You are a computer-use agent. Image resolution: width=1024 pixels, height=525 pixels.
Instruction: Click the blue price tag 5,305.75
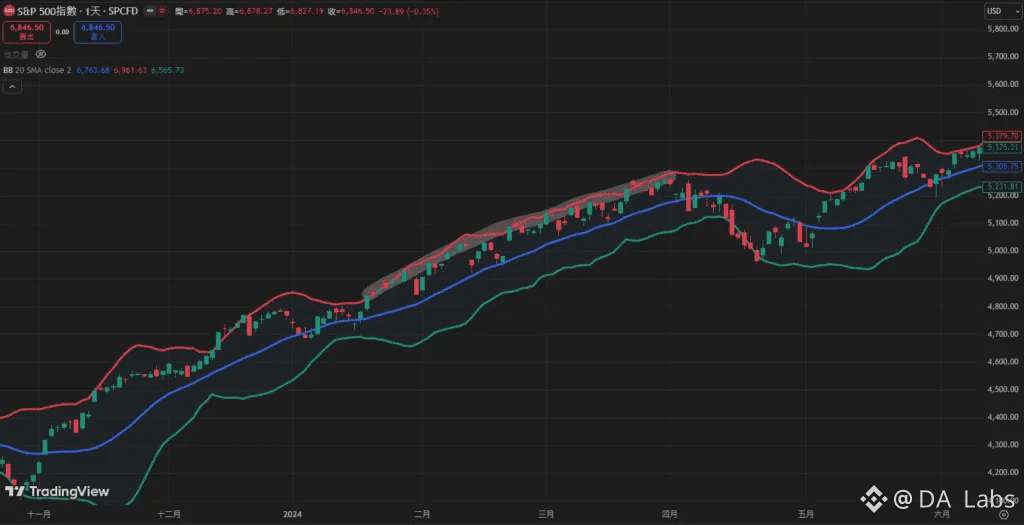[1001, 167]
